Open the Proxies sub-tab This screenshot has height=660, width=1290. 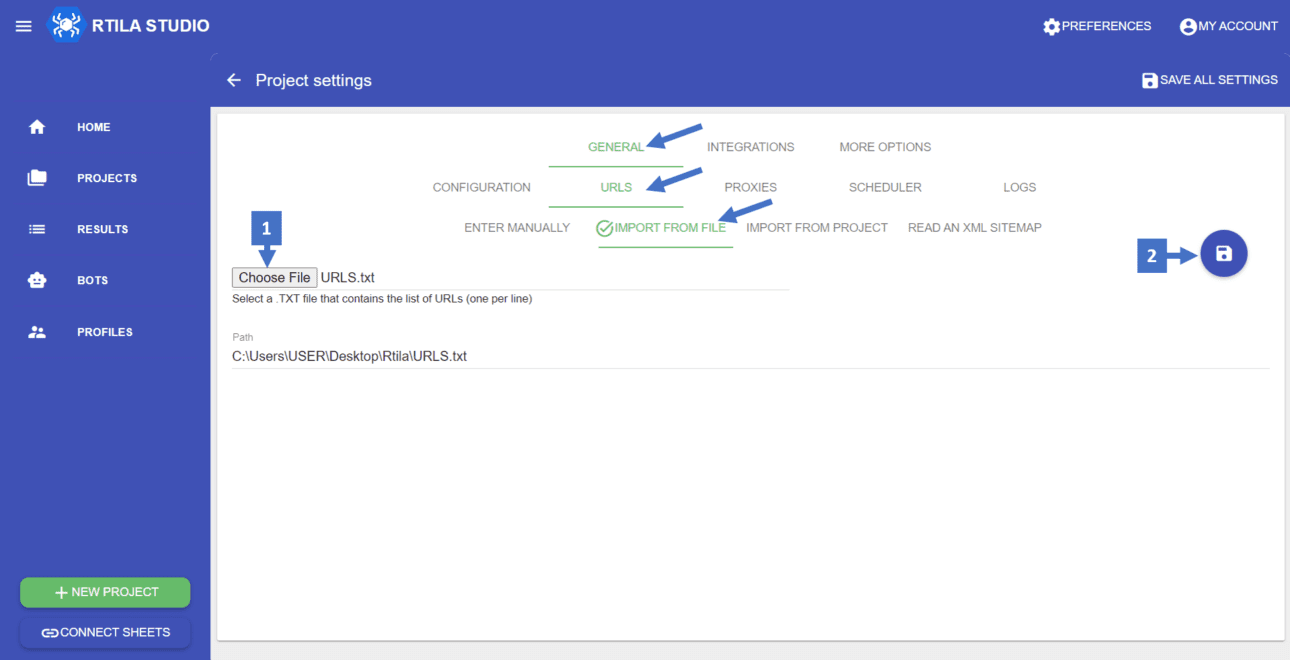tap(750, 187)
